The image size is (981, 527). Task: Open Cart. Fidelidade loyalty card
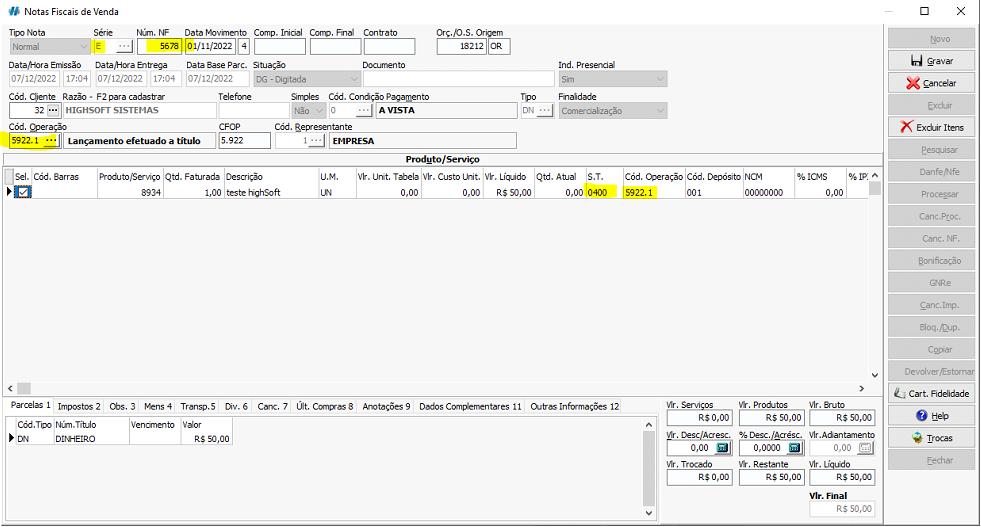931,393
